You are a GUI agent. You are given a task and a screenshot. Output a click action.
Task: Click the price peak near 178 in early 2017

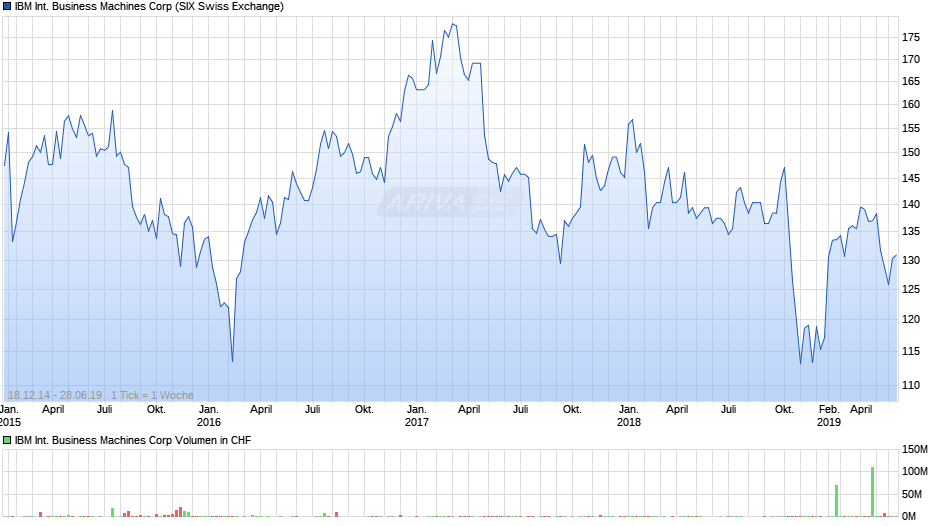[x=453, y=25]
